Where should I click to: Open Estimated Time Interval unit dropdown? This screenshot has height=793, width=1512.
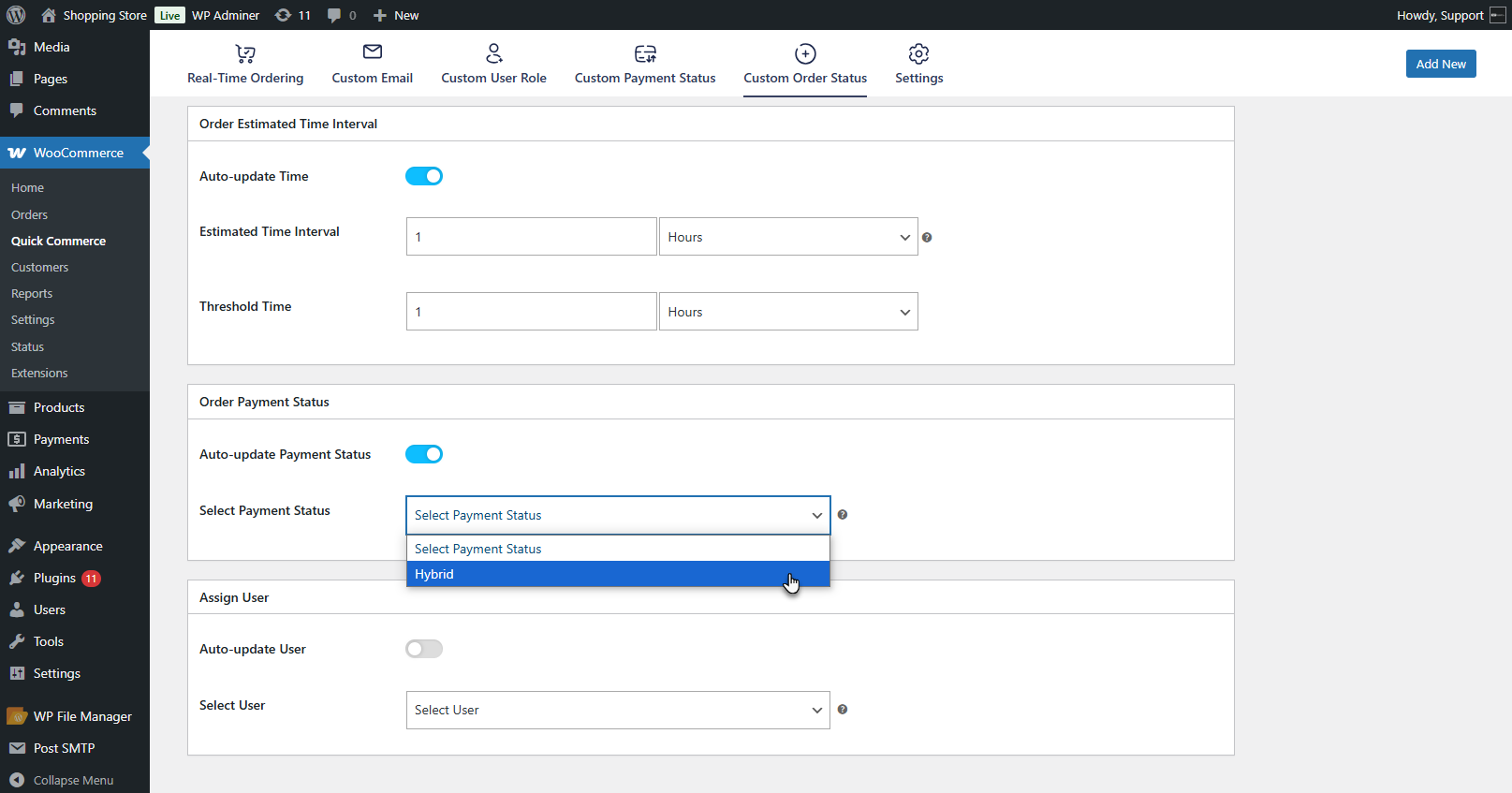[788, 237]
